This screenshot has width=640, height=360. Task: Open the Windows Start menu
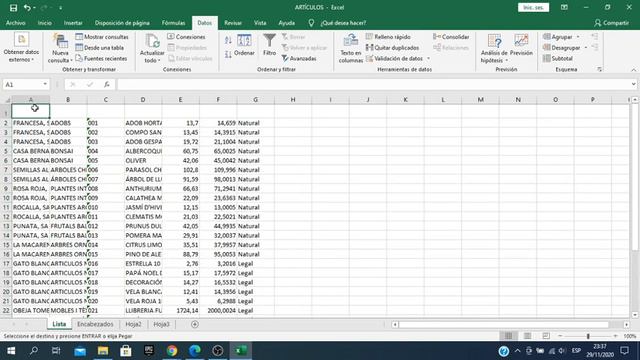tap(11, 351)
